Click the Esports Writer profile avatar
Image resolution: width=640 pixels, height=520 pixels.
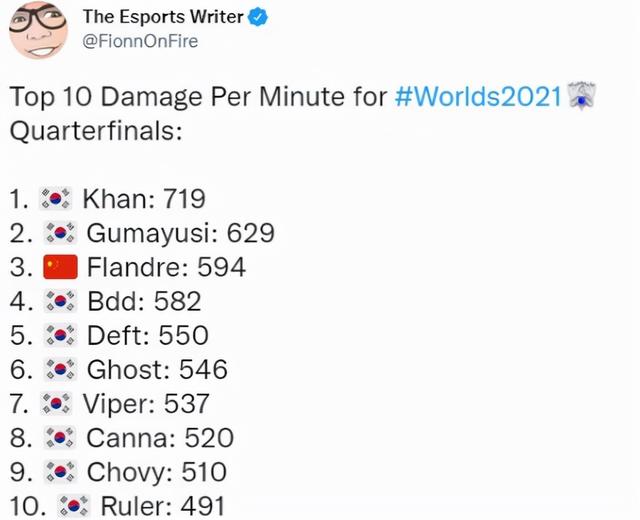coord(39,29)
